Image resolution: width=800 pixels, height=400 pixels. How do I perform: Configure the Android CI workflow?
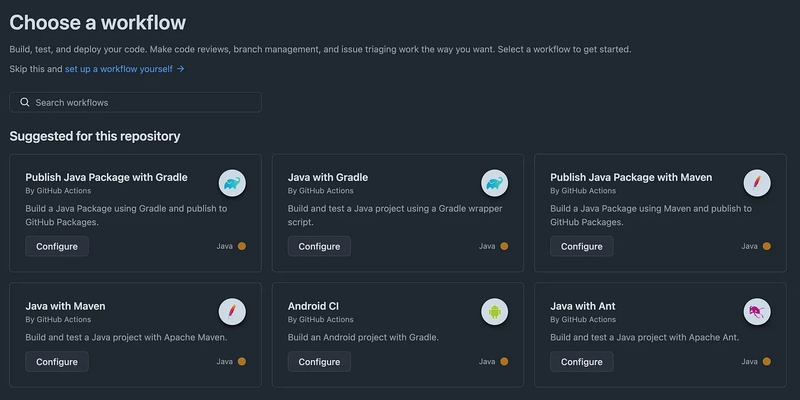tap(319, 362)
